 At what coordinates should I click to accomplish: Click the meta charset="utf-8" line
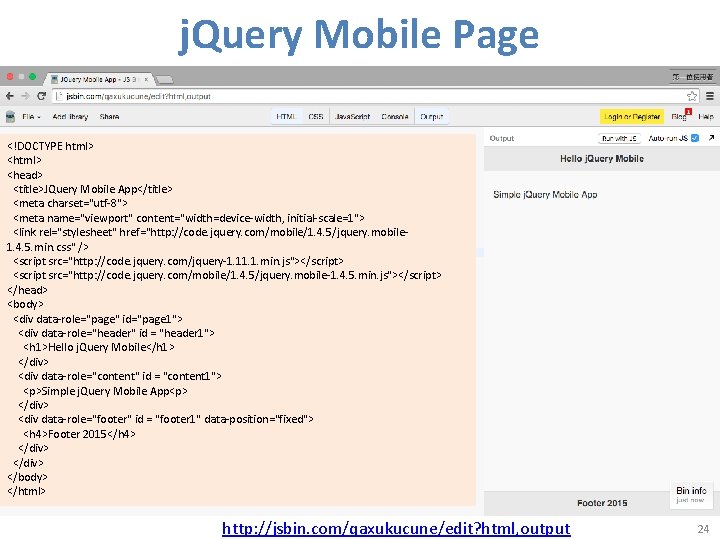70,203
